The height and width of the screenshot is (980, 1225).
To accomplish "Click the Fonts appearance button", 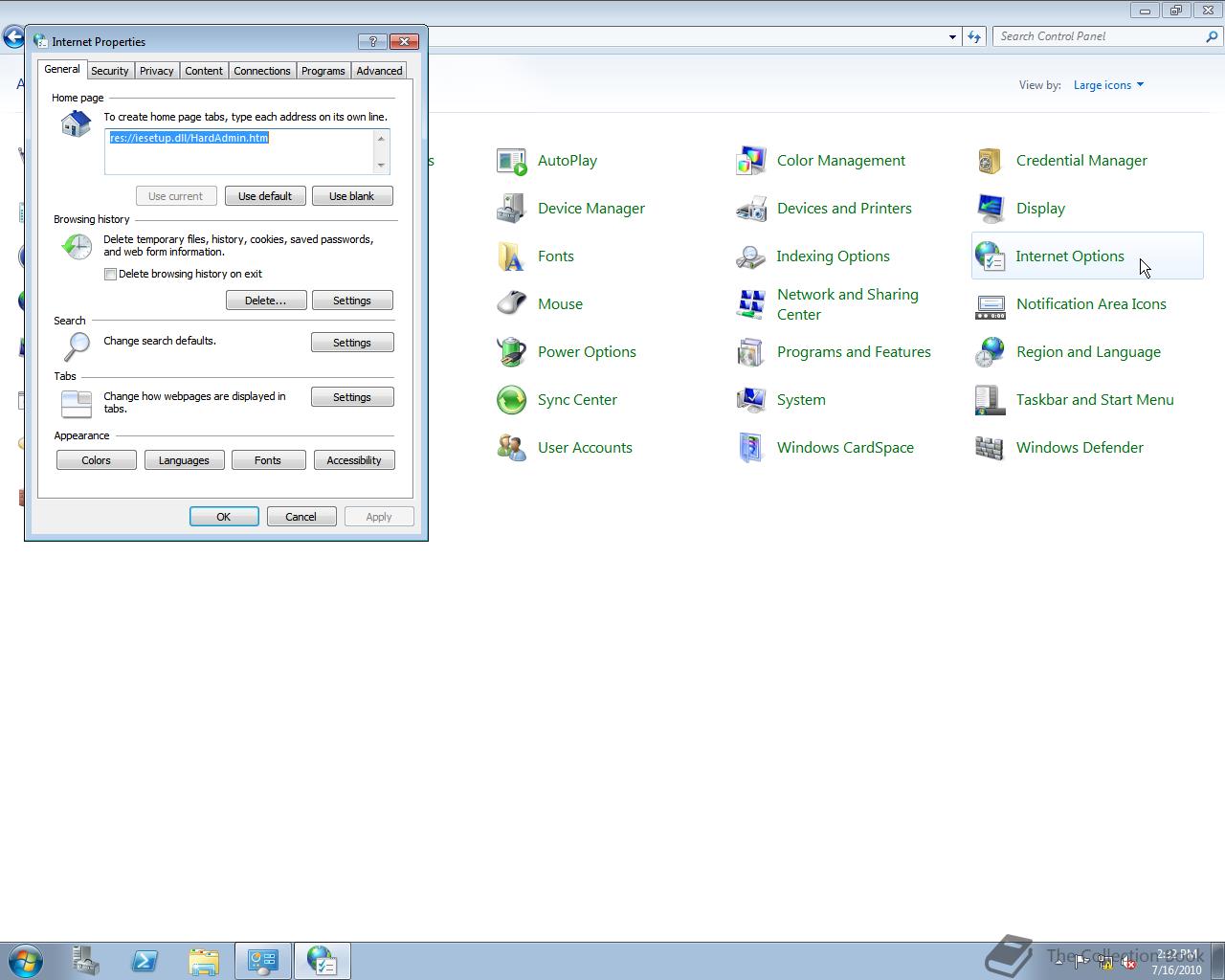I will [x=268, y=460].
